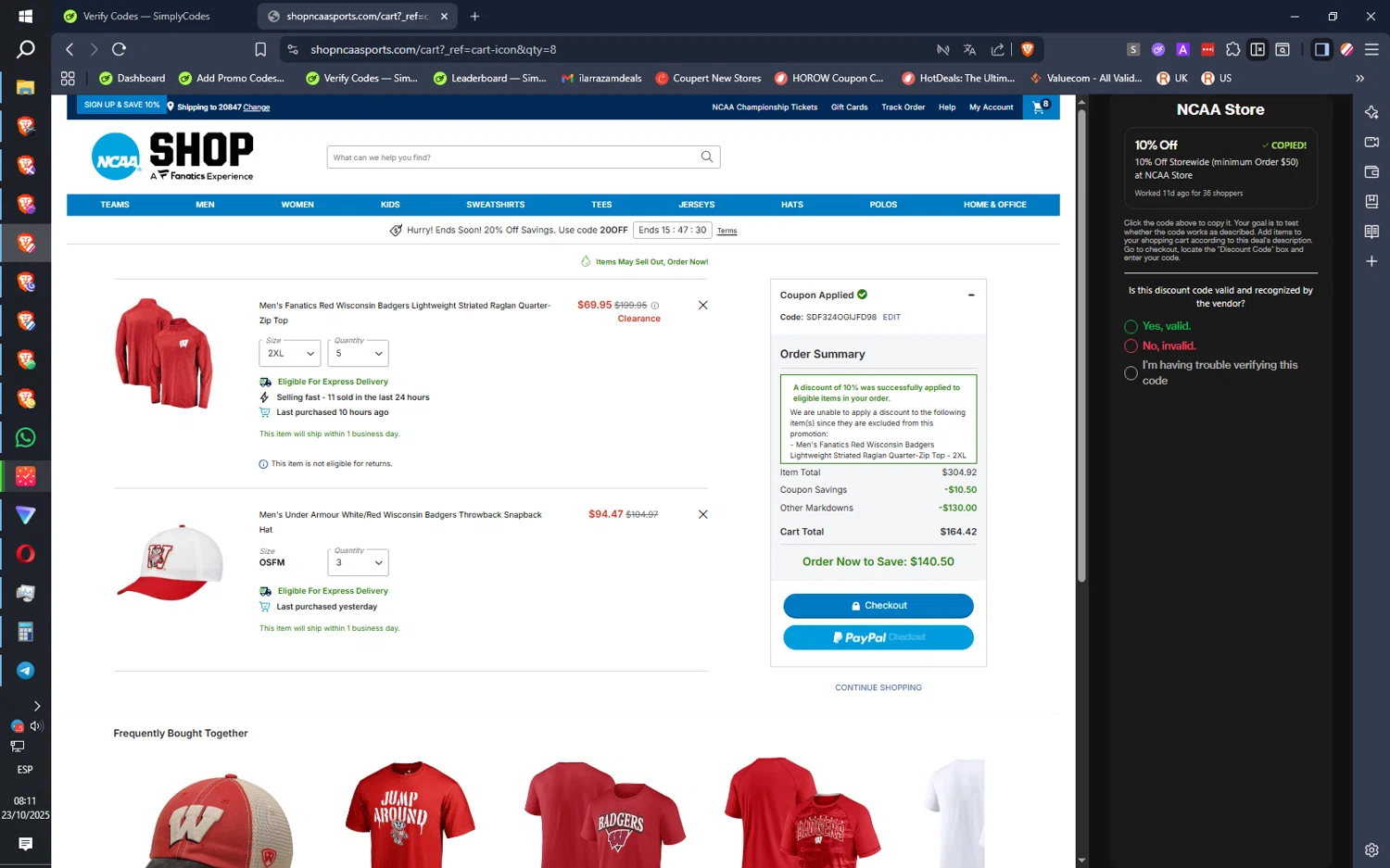This screenshot has height=868, width=1390.
Task: Bookmark this page icon
Action: click(x=260, y=49)
